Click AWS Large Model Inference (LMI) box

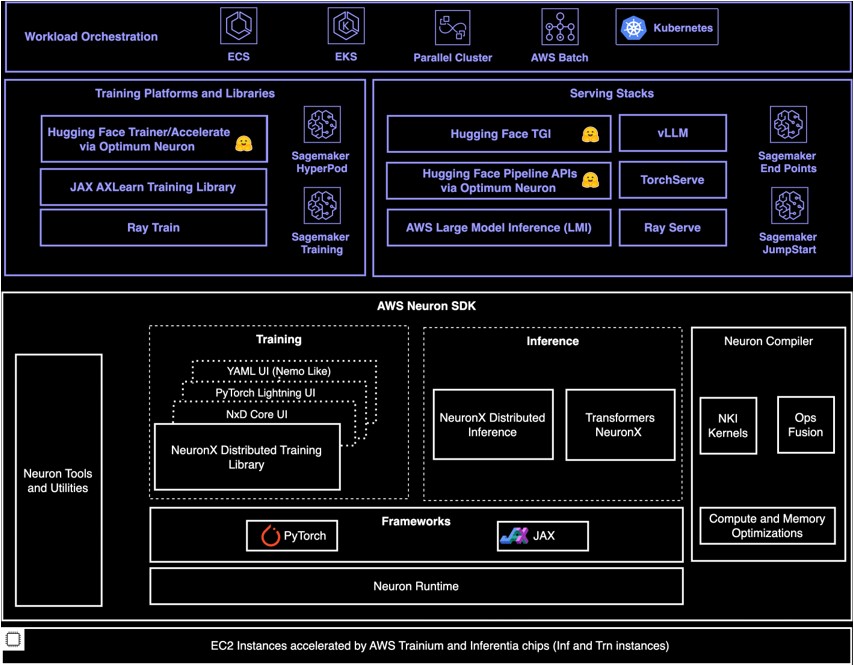[x=499, y=228]
